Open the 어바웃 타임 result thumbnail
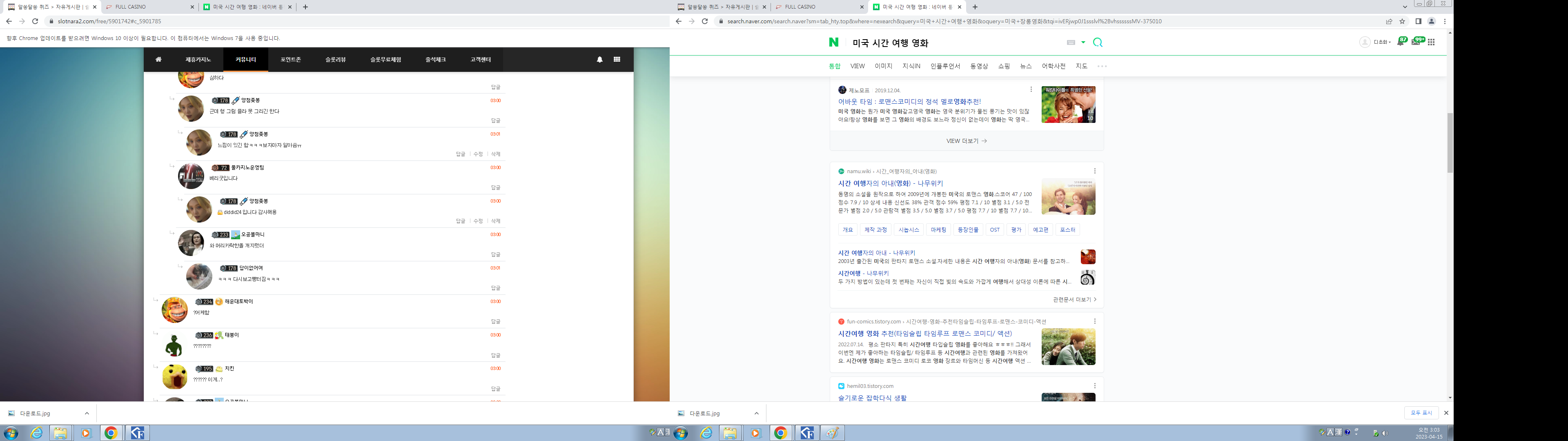The height and width of the screenshot is (441, 1568). point(1068,104)
